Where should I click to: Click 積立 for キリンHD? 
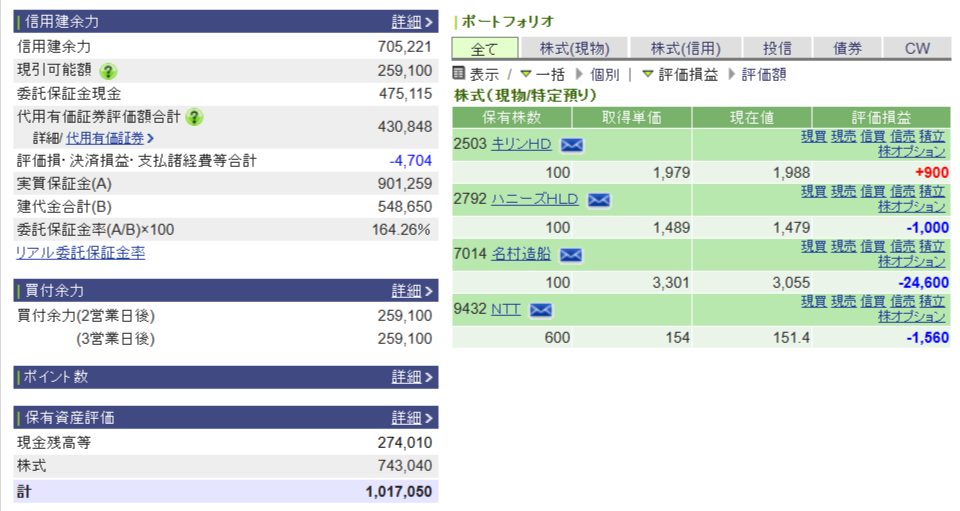pyautogui.click(x=932, y=136)
